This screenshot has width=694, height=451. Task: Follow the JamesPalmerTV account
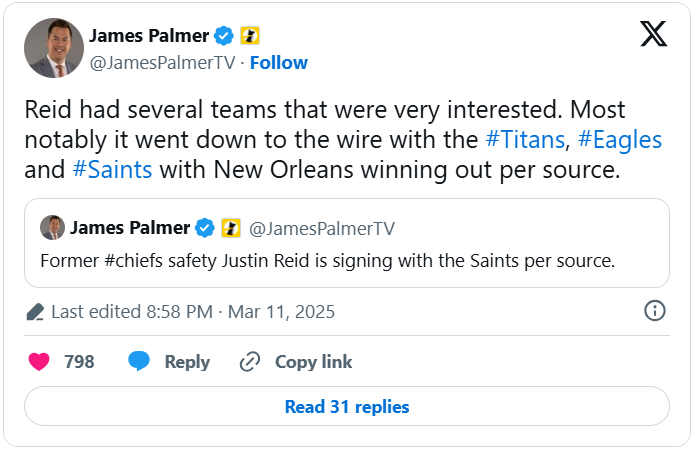(x=279, y=63)
